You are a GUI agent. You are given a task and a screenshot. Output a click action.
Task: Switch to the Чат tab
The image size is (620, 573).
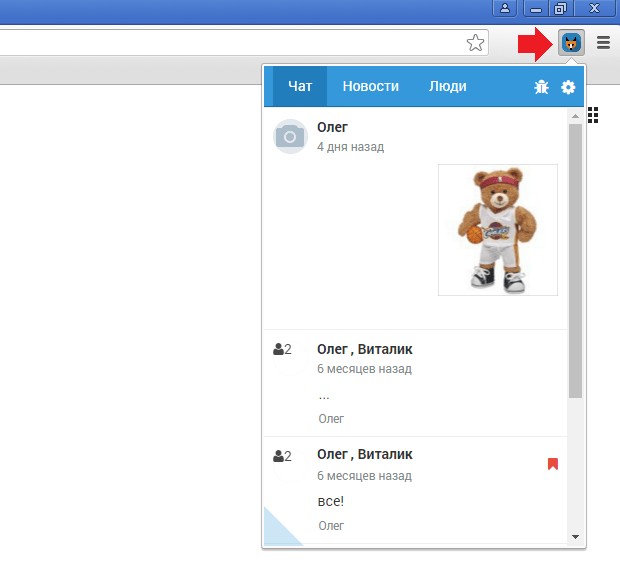[300, 86]
